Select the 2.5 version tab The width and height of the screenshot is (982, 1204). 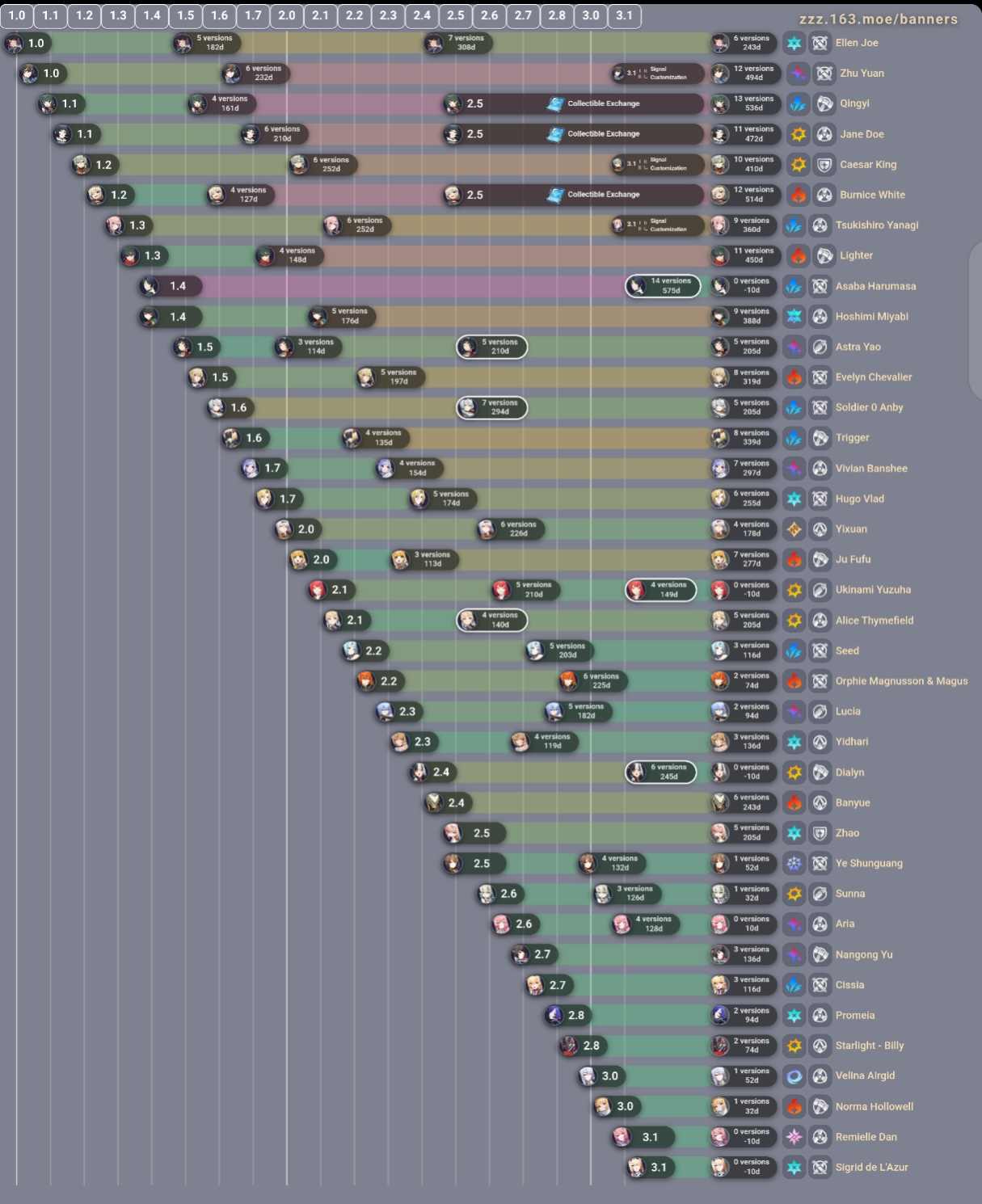tap(456, 15)
